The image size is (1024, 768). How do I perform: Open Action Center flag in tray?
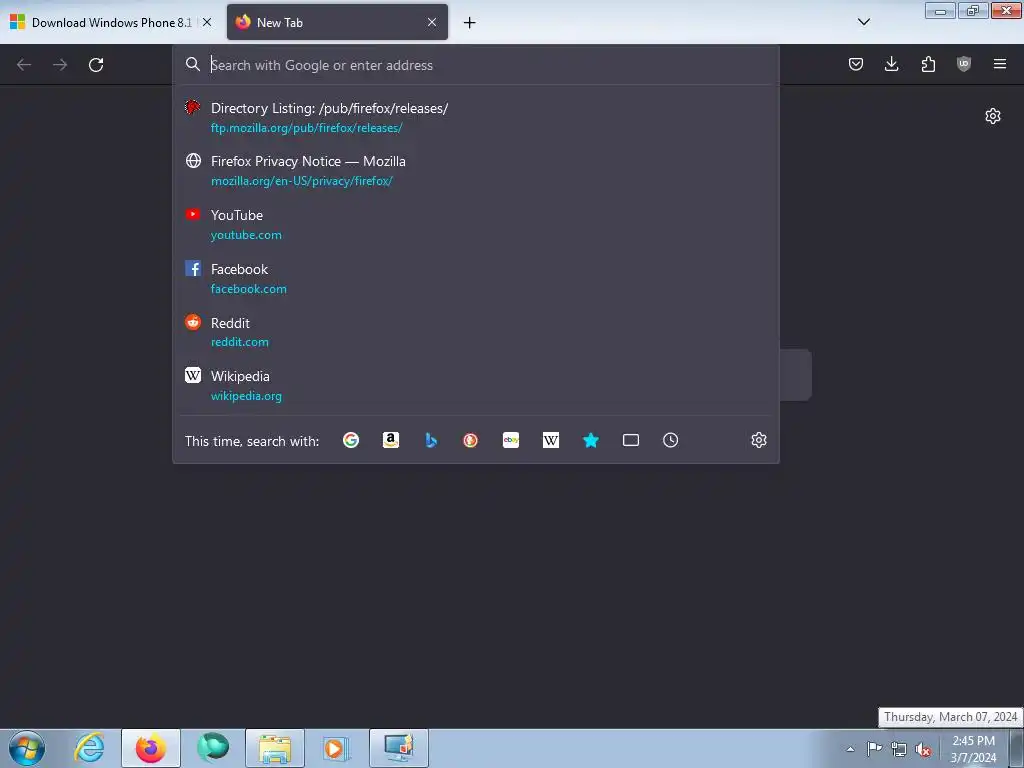(874, 749)
